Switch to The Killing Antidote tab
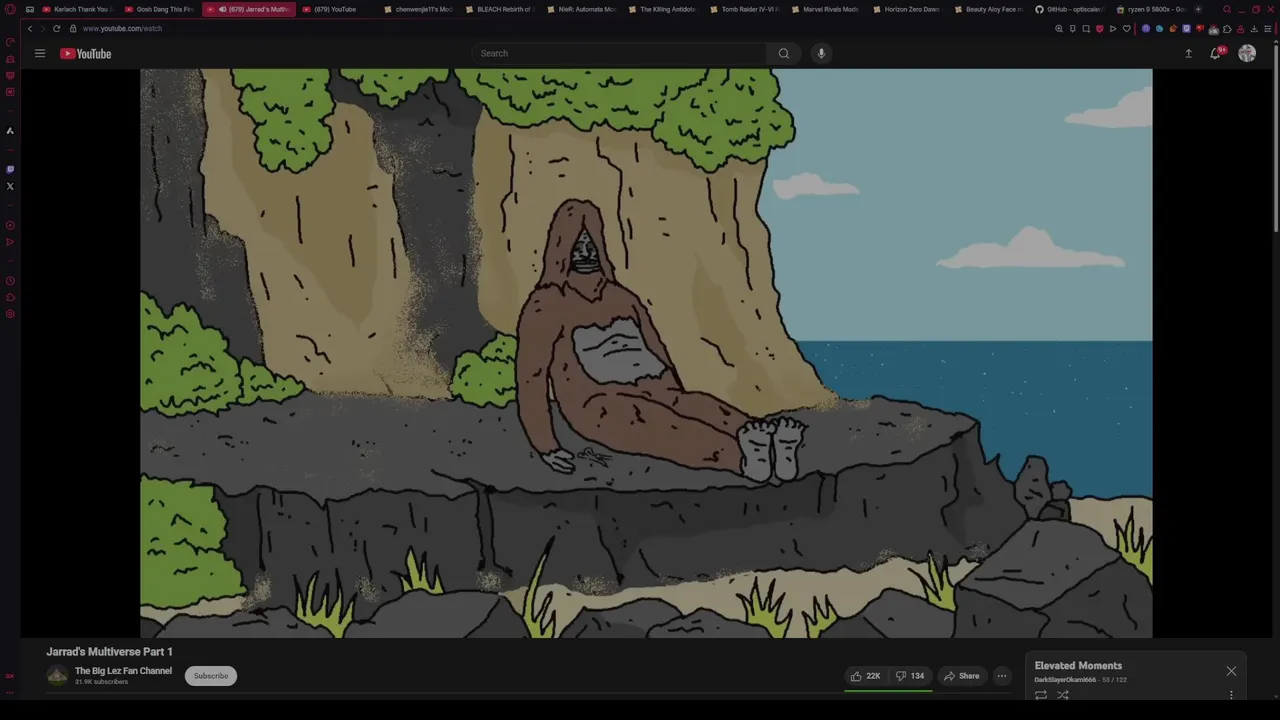 click(664, 9)
